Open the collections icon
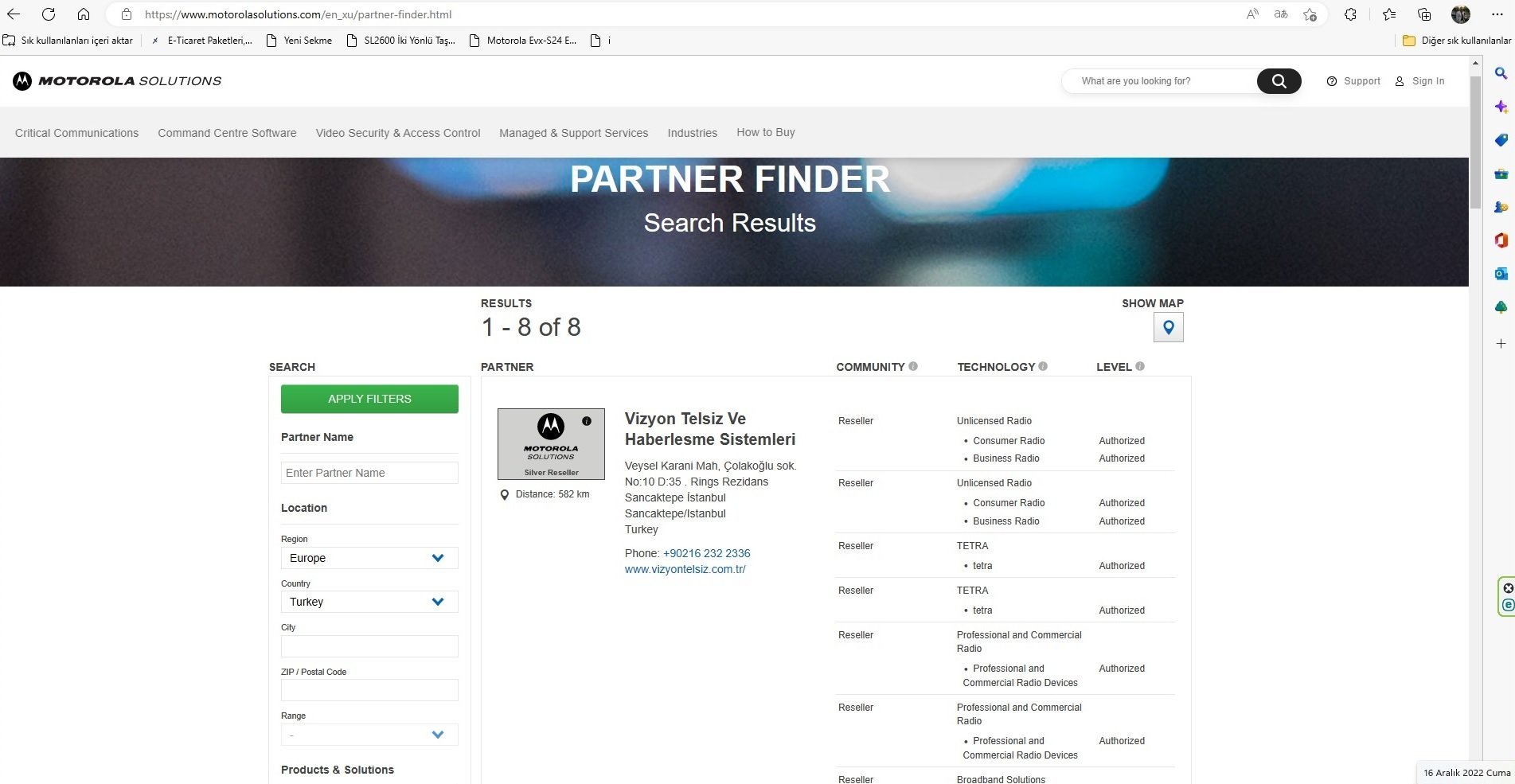The height and width of the screenshot is (784, 1515). [1424, 14]
